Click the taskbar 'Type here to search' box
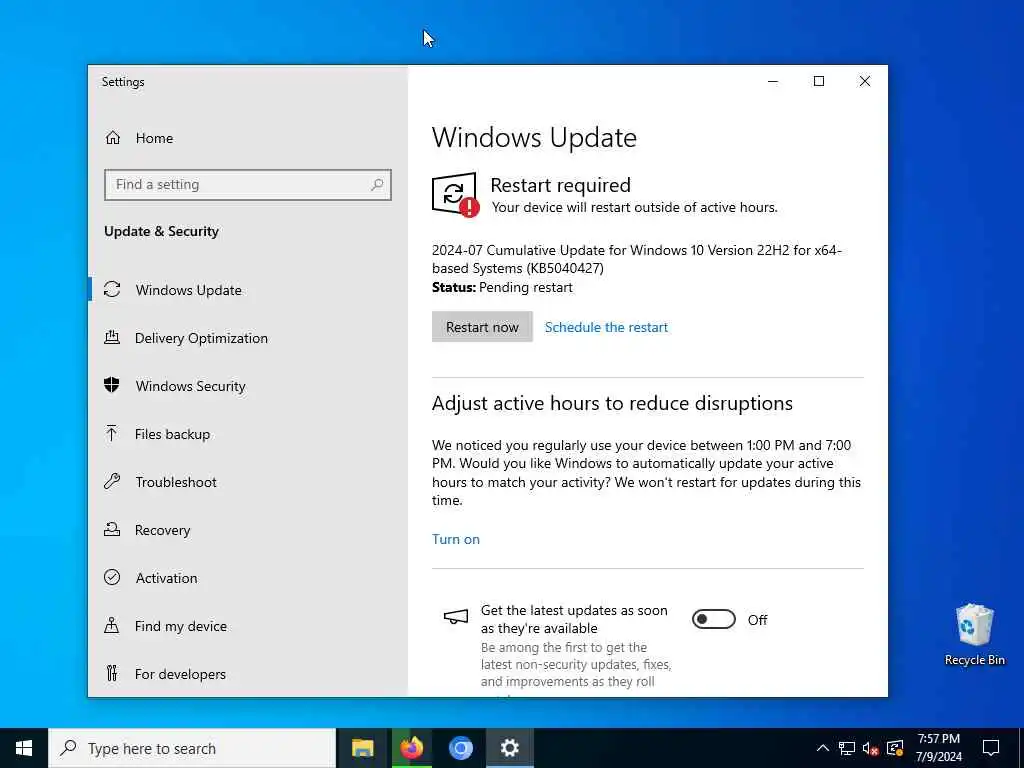Screen dimensions: 1024x768 click(x=192, y=748)
